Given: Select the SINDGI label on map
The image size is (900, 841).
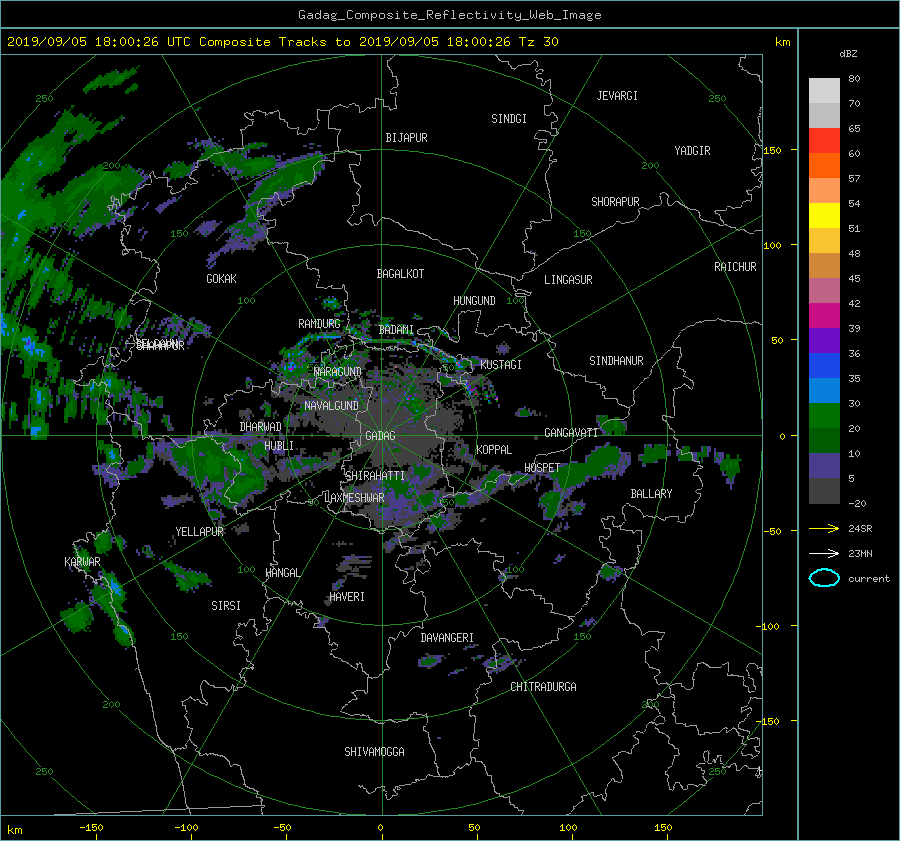Looking at the screenshot, I should (509, 119).
